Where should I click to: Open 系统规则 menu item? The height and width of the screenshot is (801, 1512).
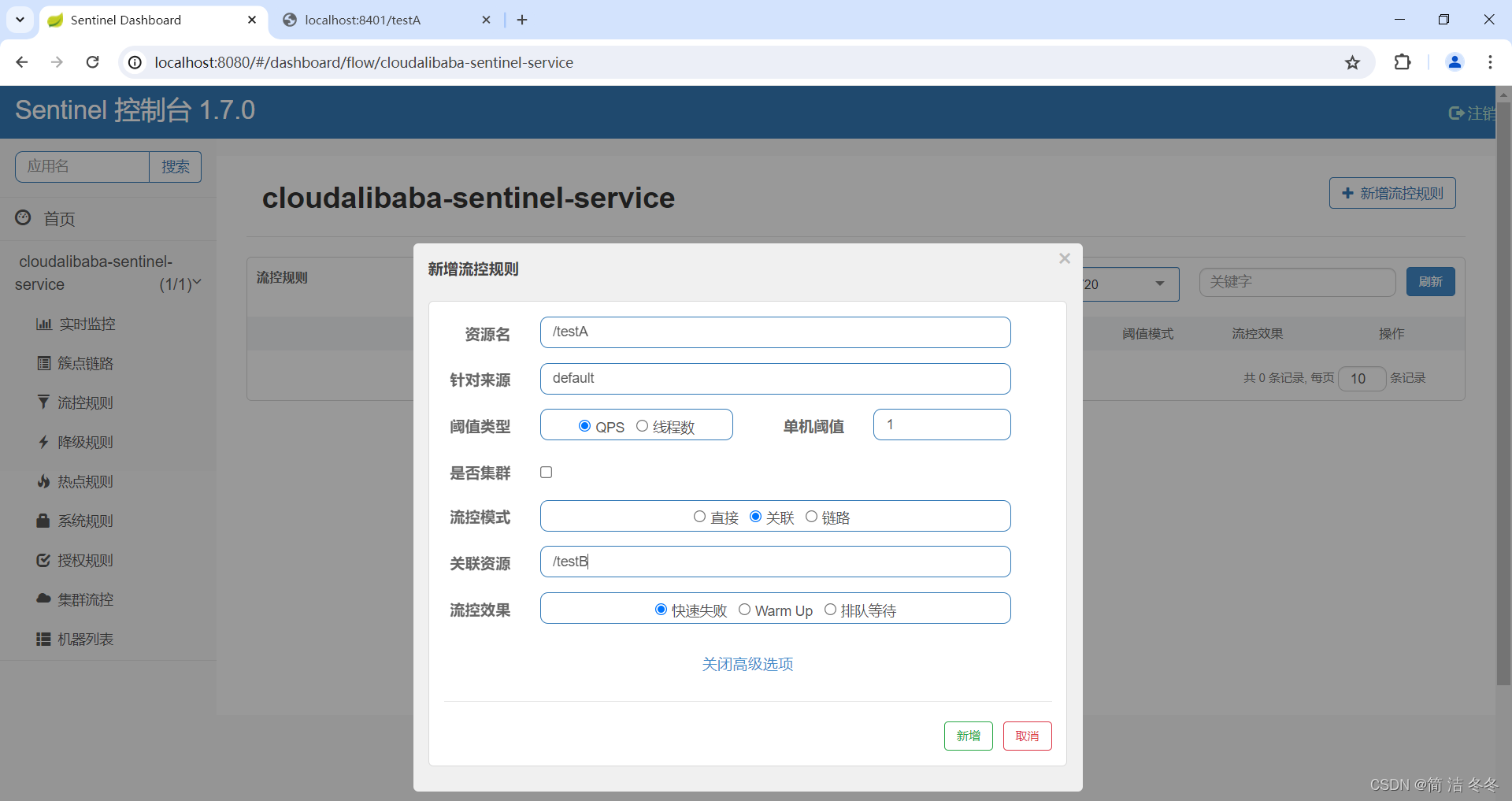point(85,521)
